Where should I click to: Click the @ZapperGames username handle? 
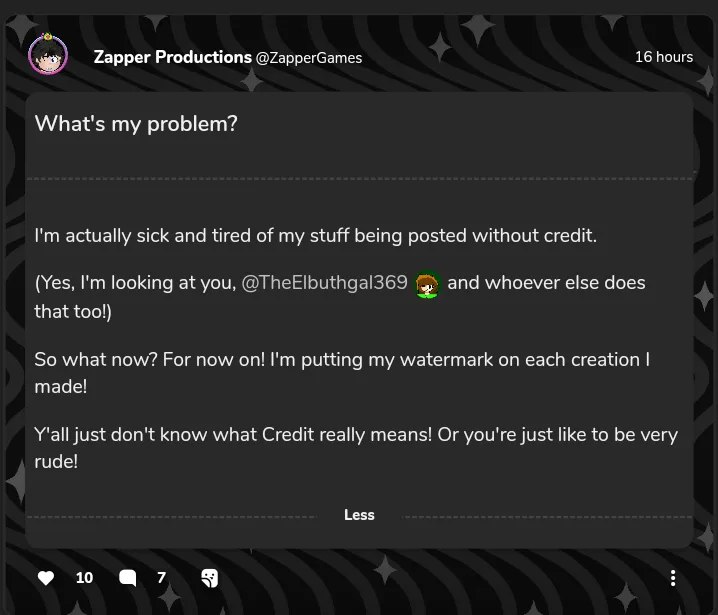click(309, 58)
